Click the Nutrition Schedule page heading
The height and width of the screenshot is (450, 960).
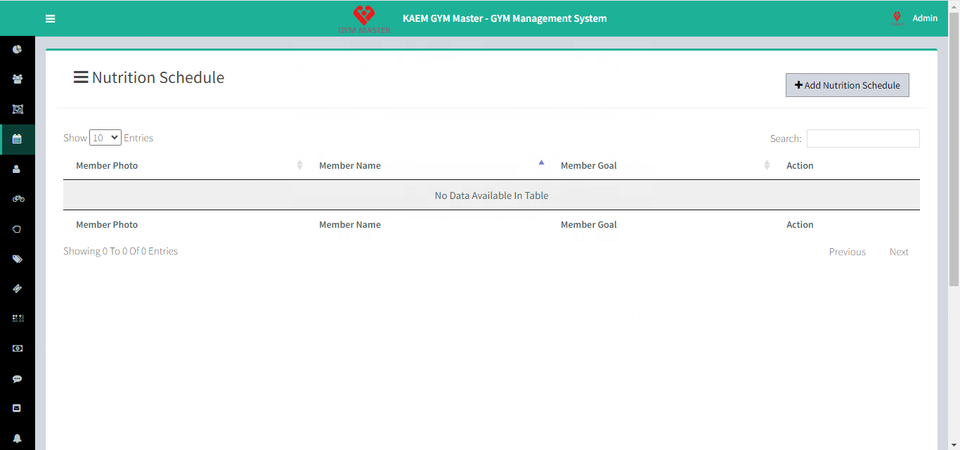pyautogui.click(x=158, y=78)
